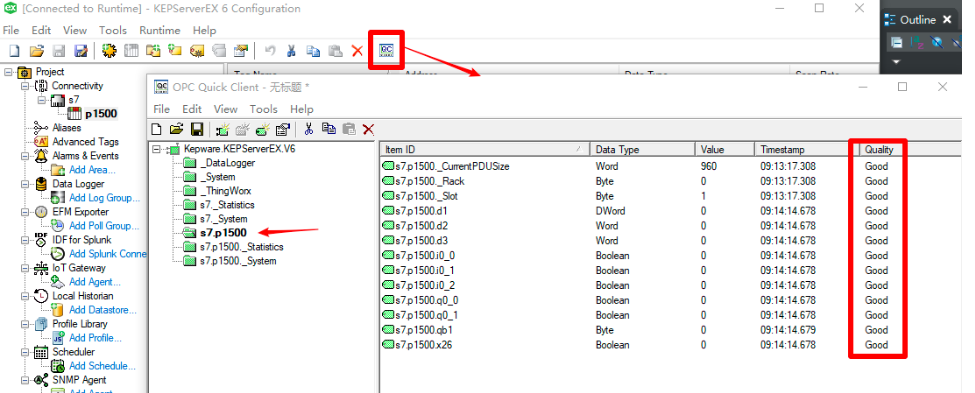Click the red Delete icon in KEPServerEX toolbar

pyautogui.click(x=357, y=51)
